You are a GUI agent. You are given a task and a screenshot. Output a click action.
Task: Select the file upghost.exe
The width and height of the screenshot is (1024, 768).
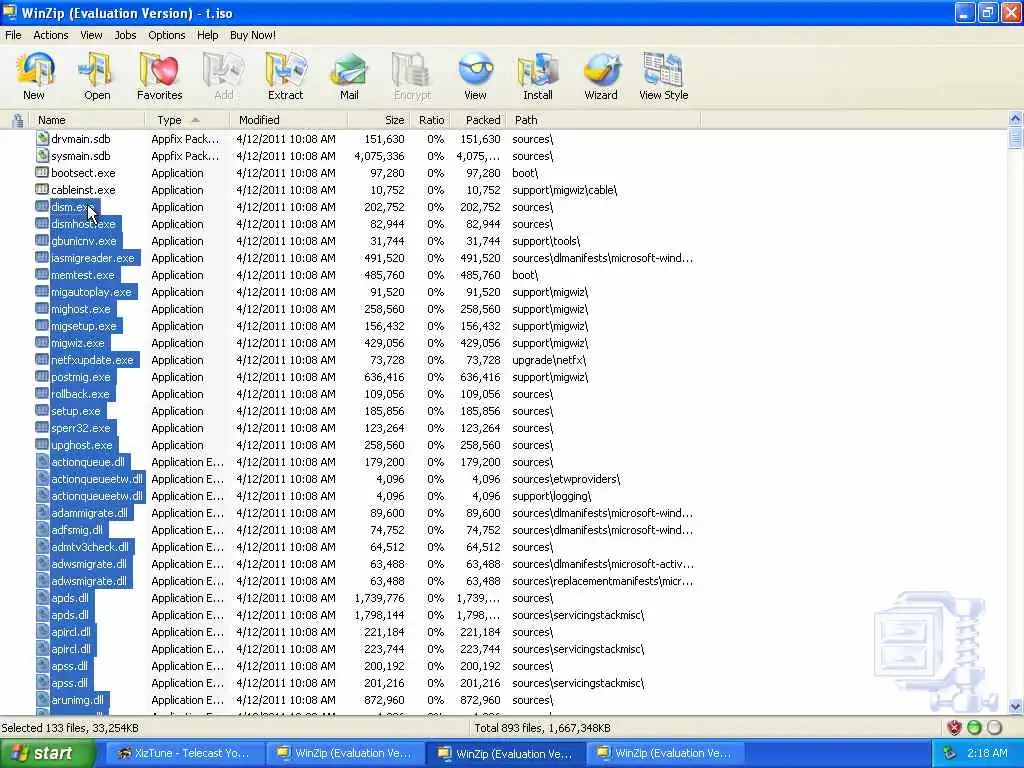point(82,445)
